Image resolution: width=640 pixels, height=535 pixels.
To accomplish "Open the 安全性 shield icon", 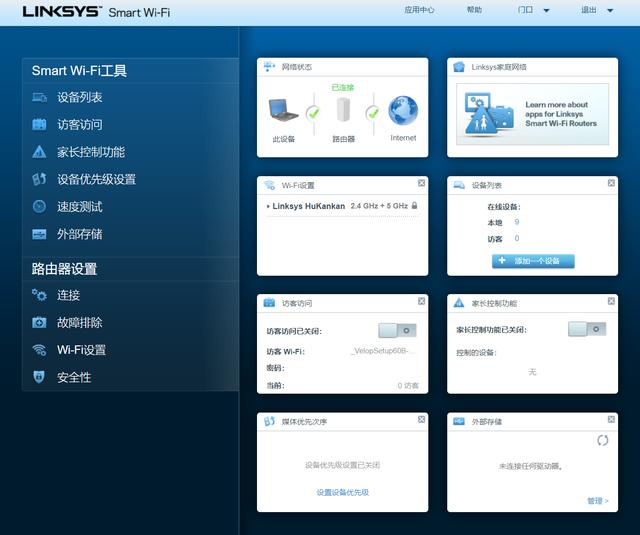I will (x=39, y=377).
